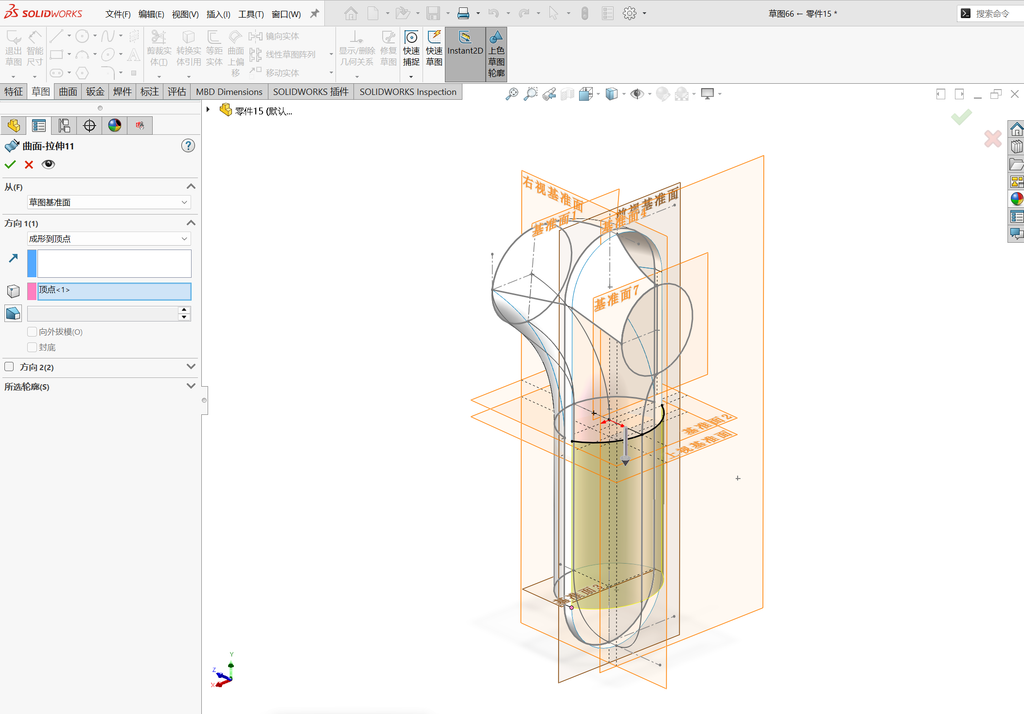The image size is (1024, 714).
Task: Open the DimXpertManager crosshair tab
Action: pyautogui.click(x=89, y=125)
